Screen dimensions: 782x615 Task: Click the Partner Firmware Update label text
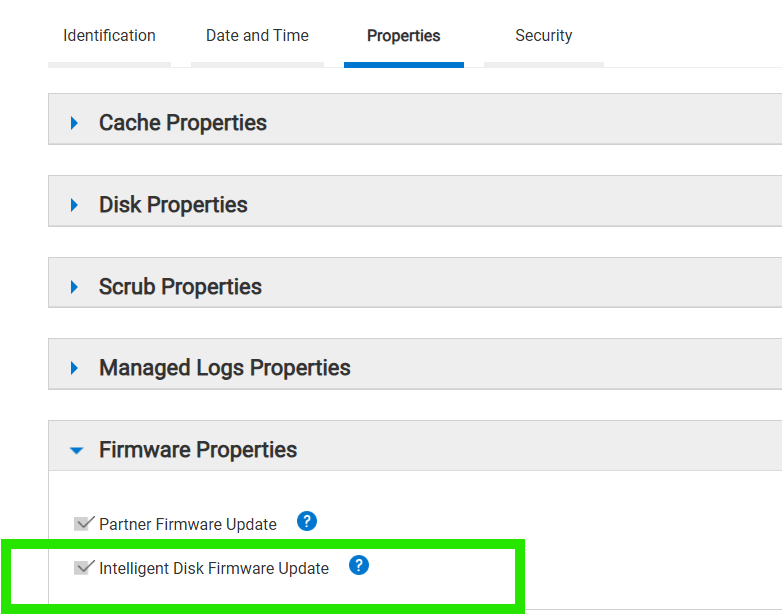click(188, 524)
